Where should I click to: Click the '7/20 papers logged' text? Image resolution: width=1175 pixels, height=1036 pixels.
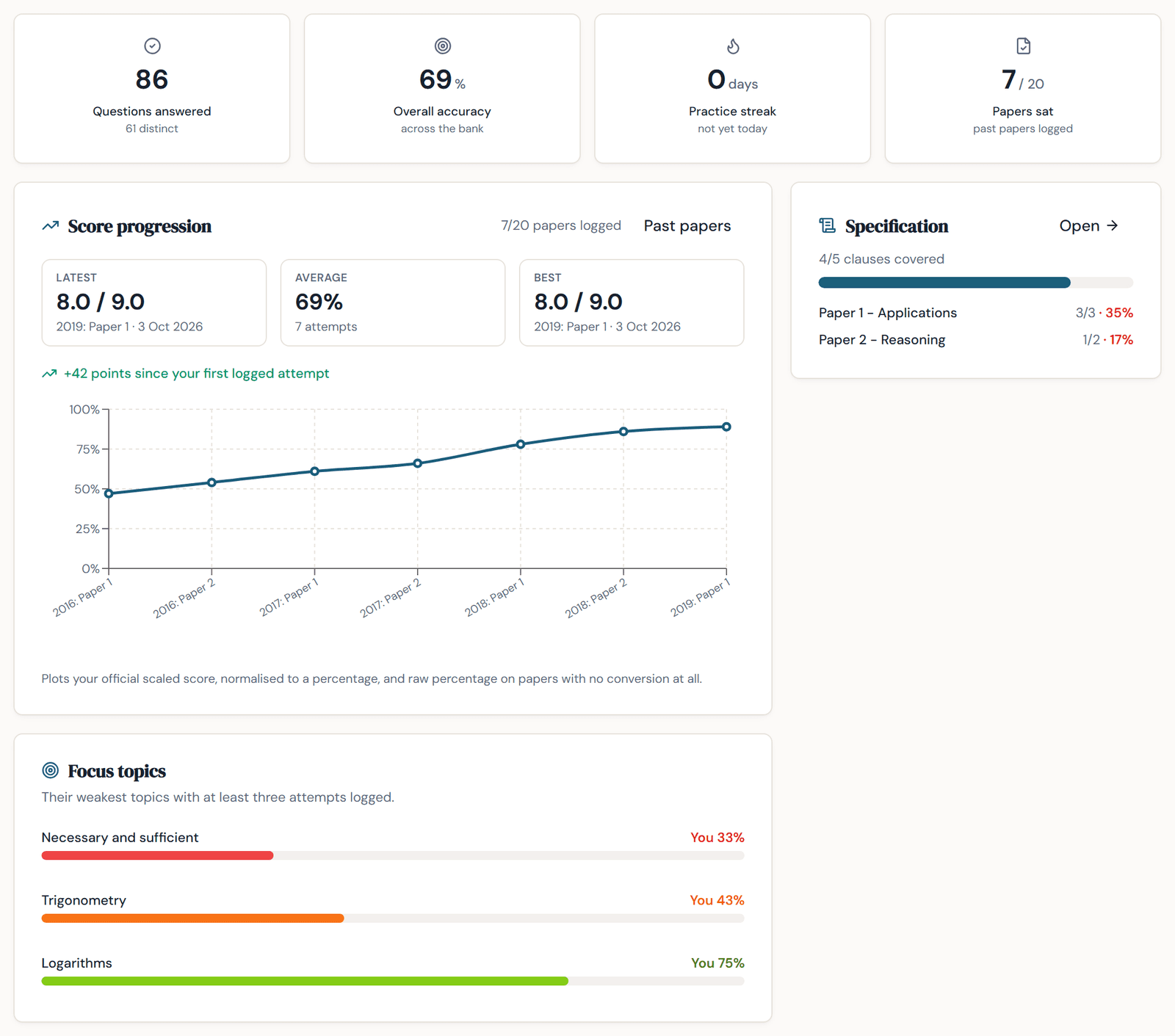click(561, 225)
